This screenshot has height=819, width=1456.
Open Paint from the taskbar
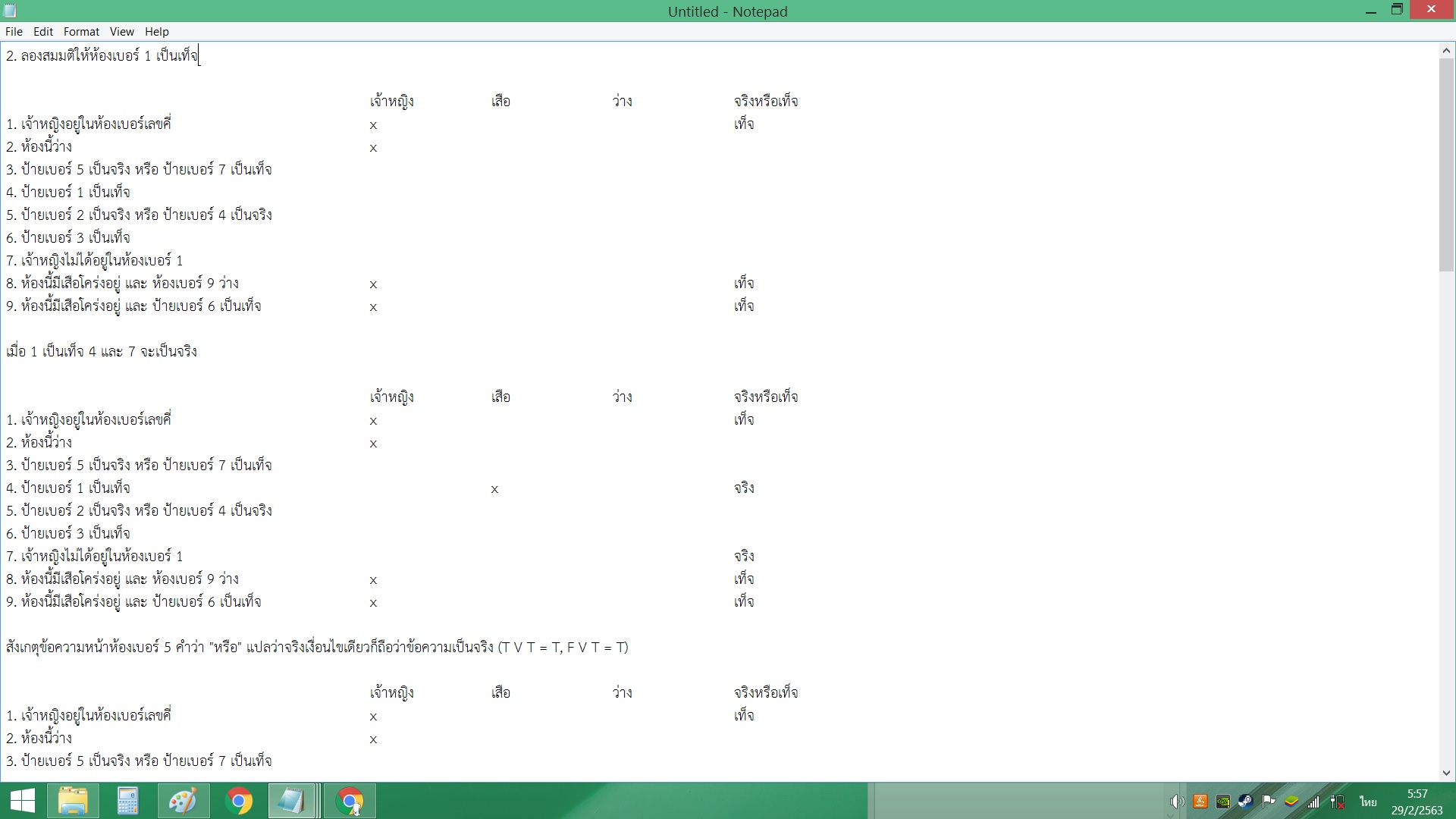tap(183, 801)
